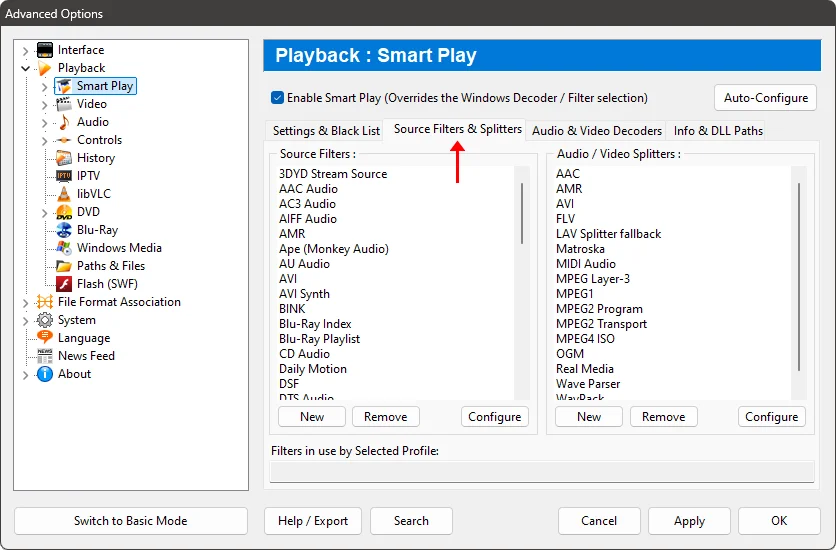Expand the Smart Play subtree
This screenshot has width=836, height=550.
(x=45, y=87)
